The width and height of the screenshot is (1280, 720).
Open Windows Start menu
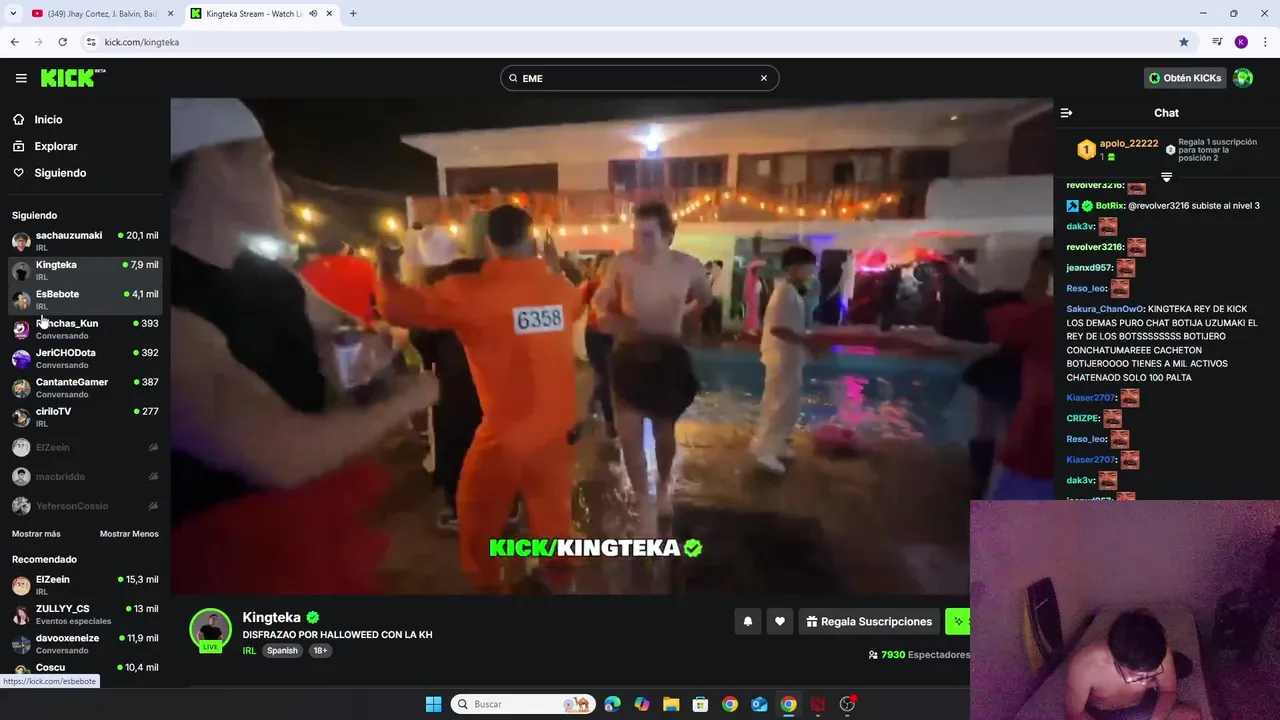coord(433,704)
